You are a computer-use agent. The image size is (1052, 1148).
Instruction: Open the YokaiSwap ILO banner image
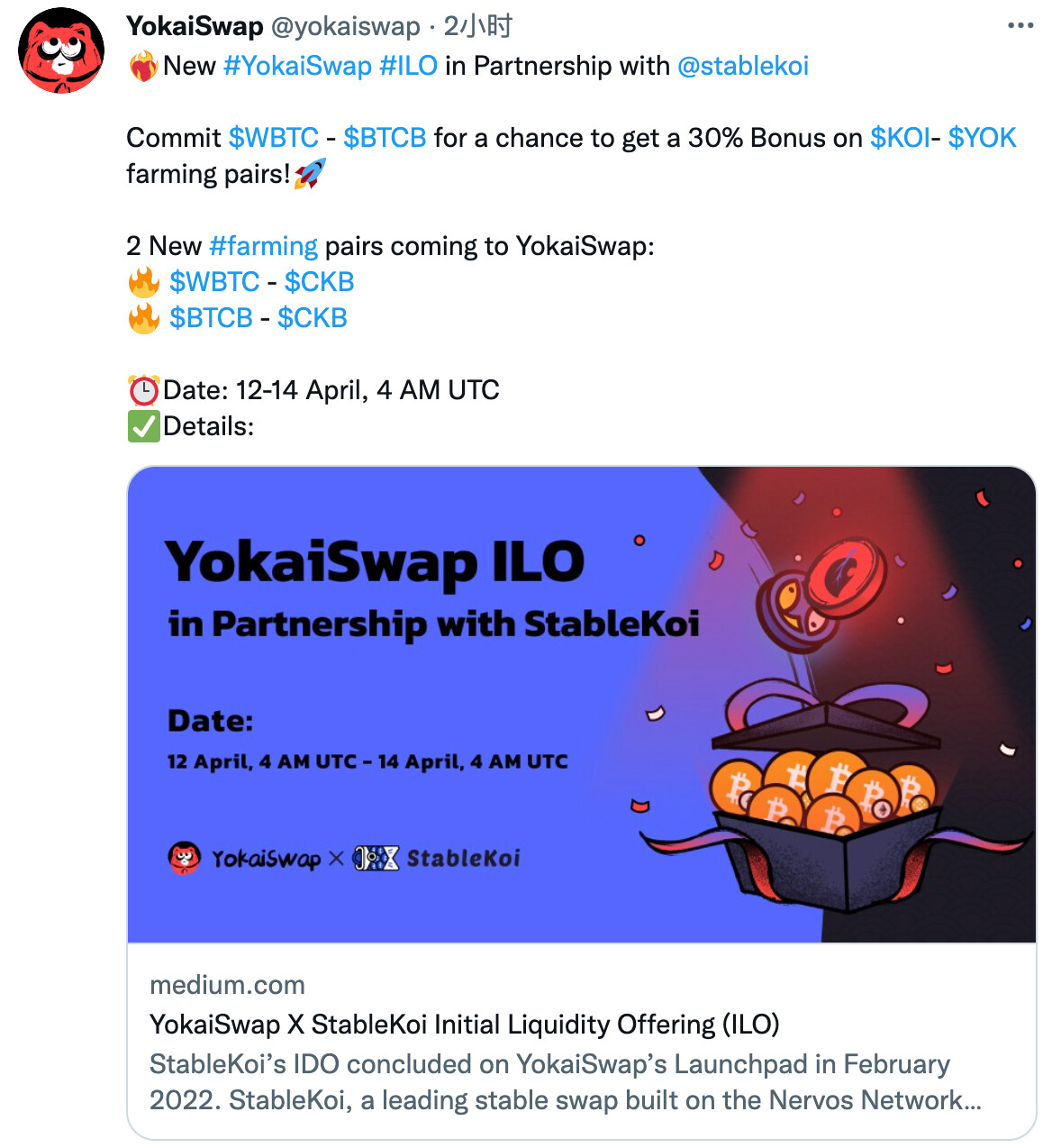(x=582, y=705)
